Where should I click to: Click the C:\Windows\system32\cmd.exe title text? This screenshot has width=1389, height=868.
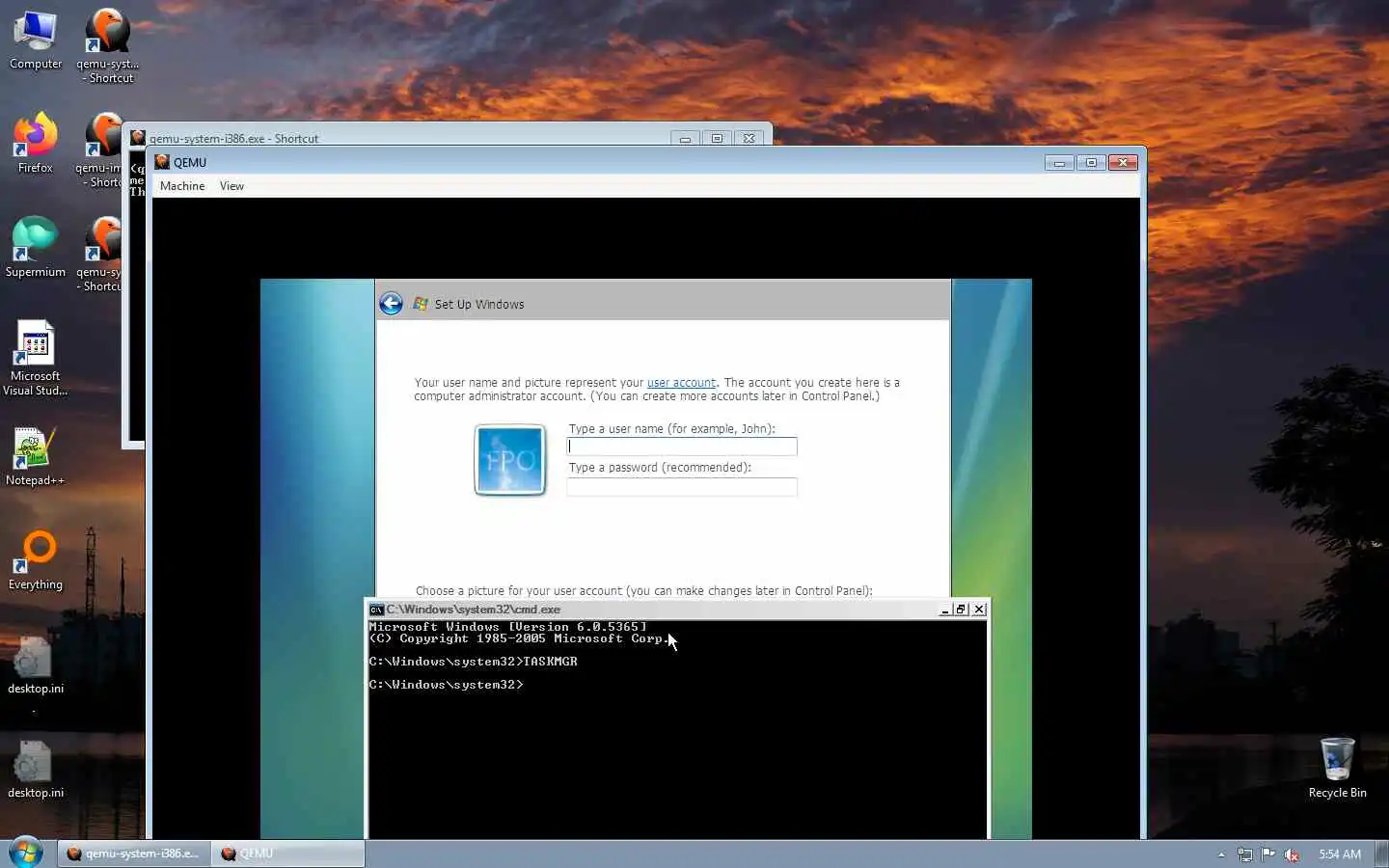(473, 610)
